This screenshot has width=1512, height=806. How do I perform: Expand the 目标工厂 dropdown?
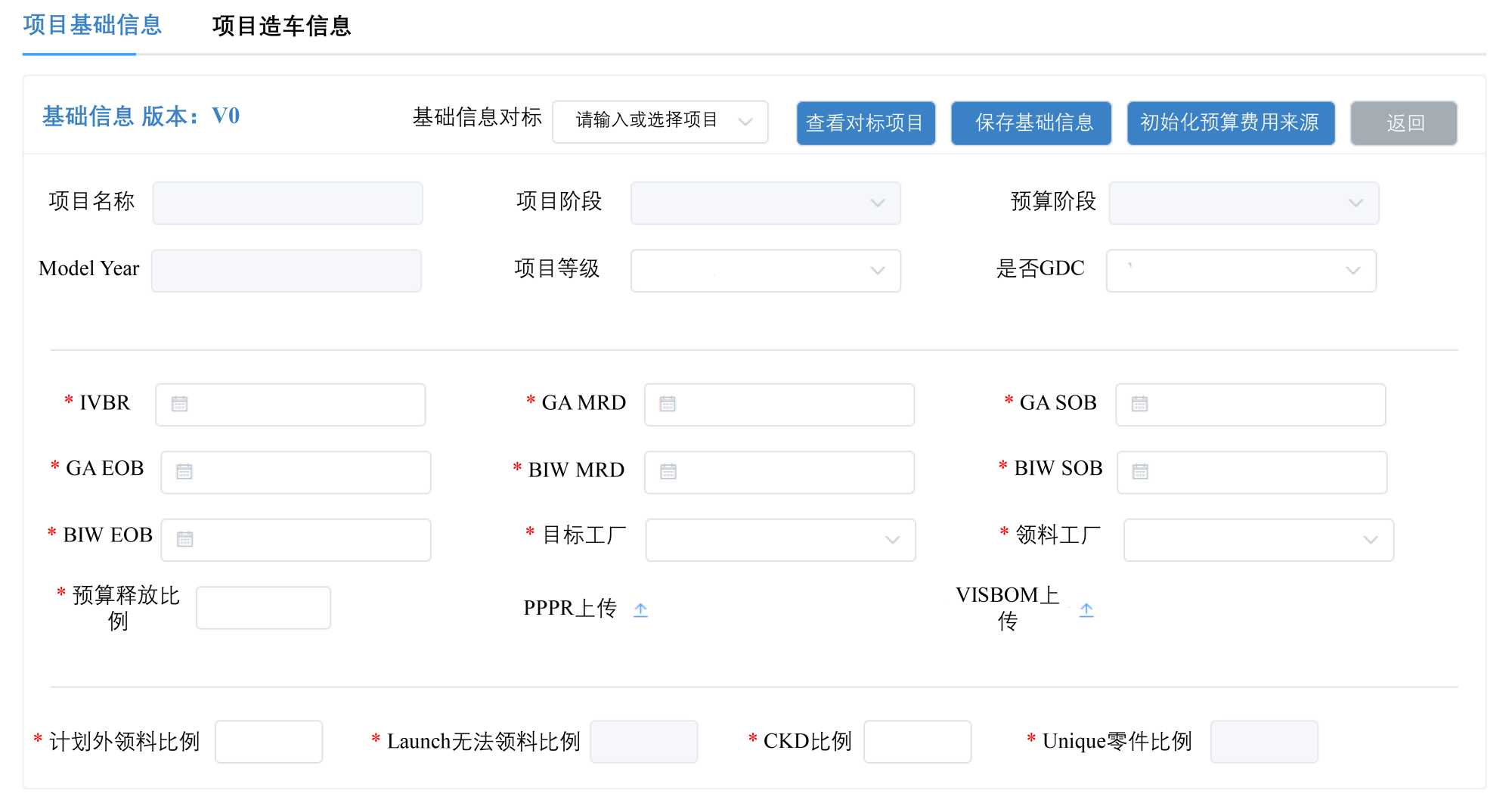point(780,540)
